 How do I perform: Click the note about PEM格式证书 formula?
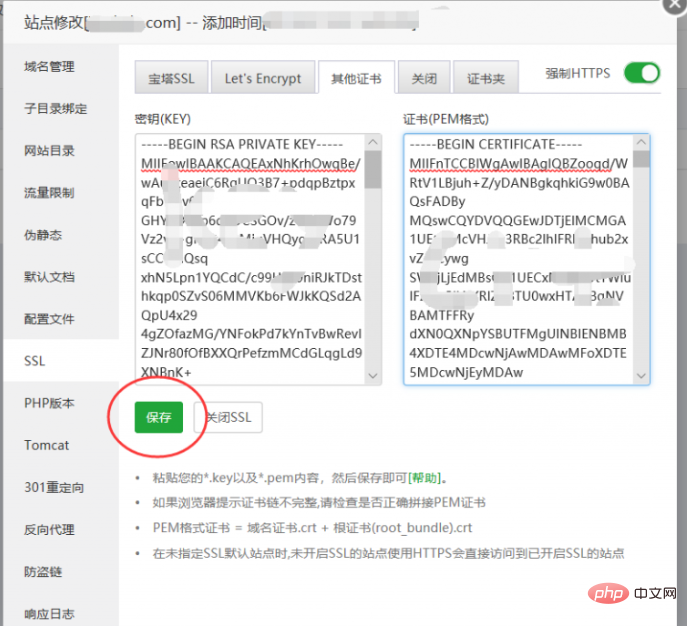click(x=312, y=528)
